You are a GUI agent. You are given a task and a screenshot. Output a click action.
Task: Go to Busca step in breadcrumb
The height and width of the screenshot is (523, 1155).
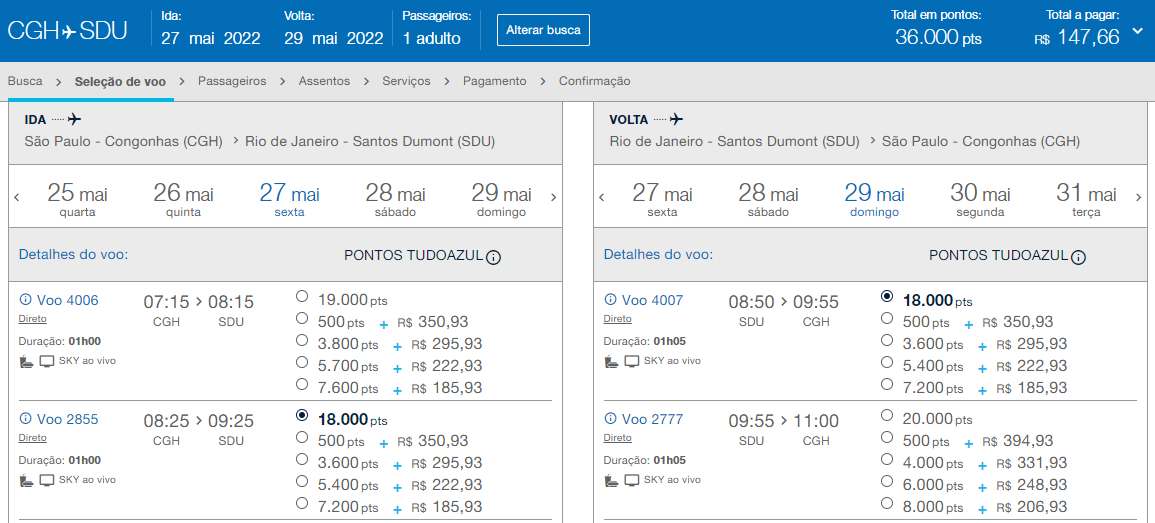pyautogui.click(x=25, y=81)
